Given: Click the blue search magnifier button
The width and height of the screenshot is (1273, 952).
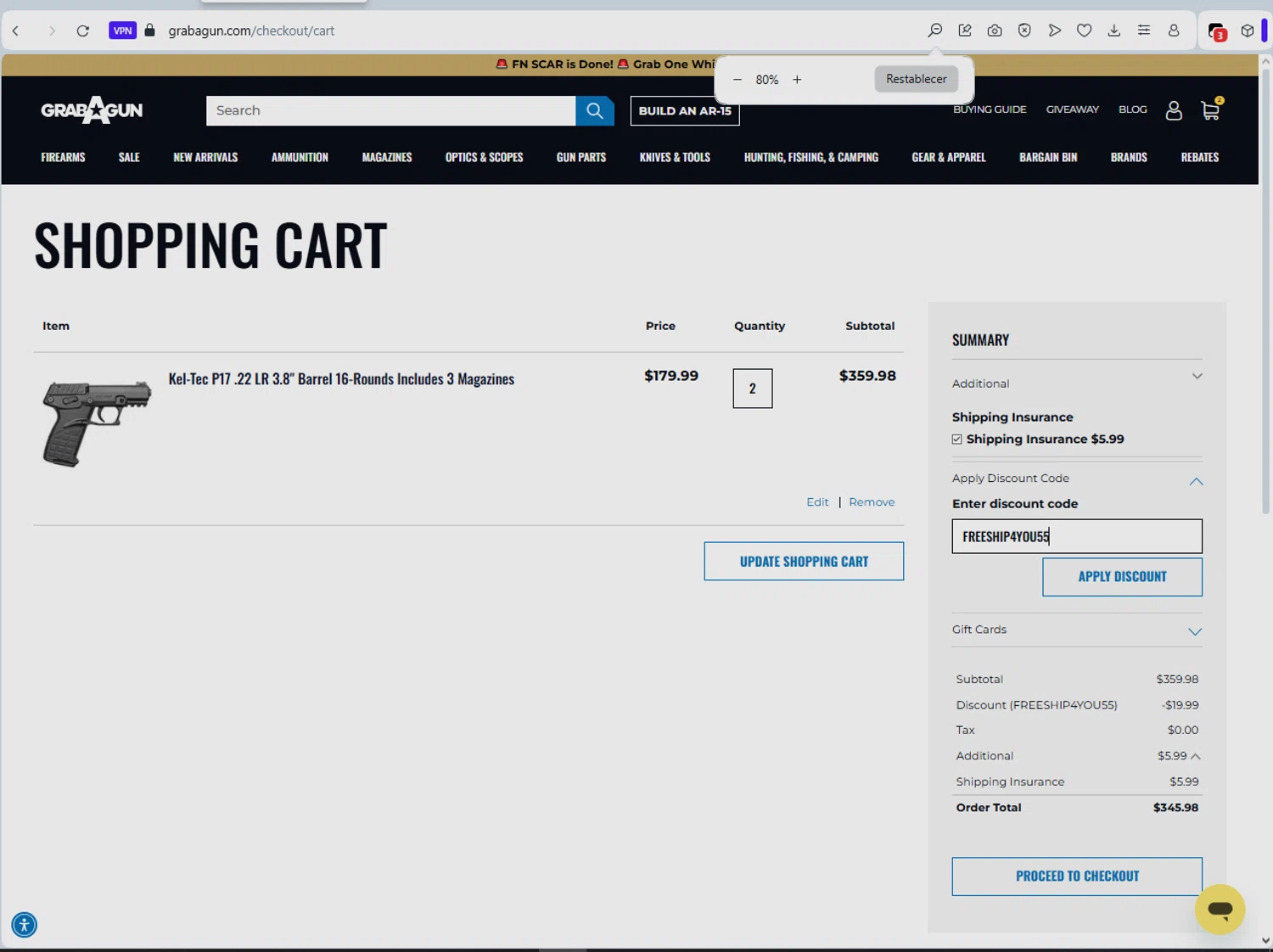Looking at the screenshot, I should (595, 110).
